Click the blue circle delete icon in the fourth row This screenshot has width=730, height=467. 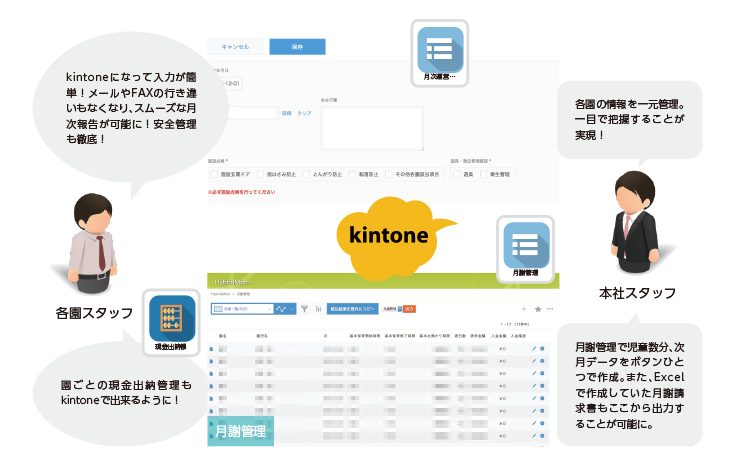(542, 386)
